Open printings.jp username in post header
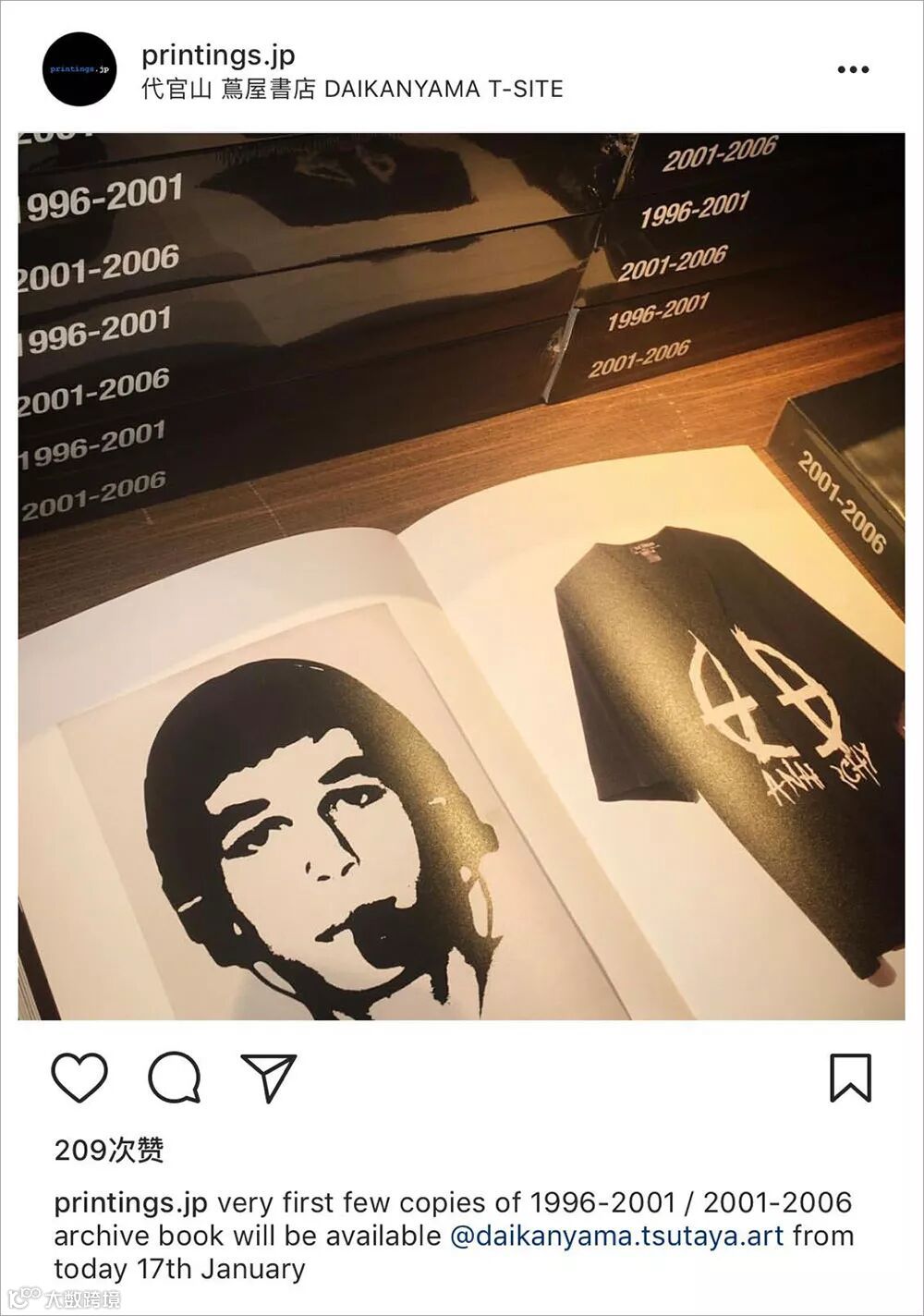The width and height of the screenshot is (924, 1316). 218,55
